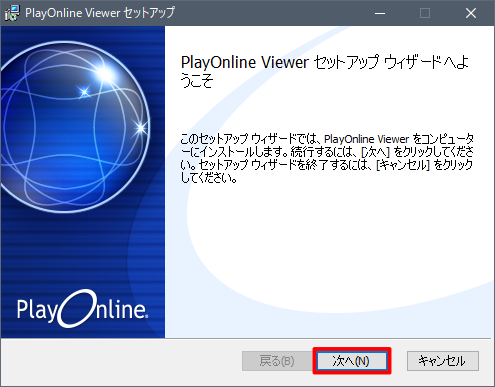The height and width of the screenshot is (387, 495).
Task: Click the setup description paragraph text
Action: [x=327, y=158]
